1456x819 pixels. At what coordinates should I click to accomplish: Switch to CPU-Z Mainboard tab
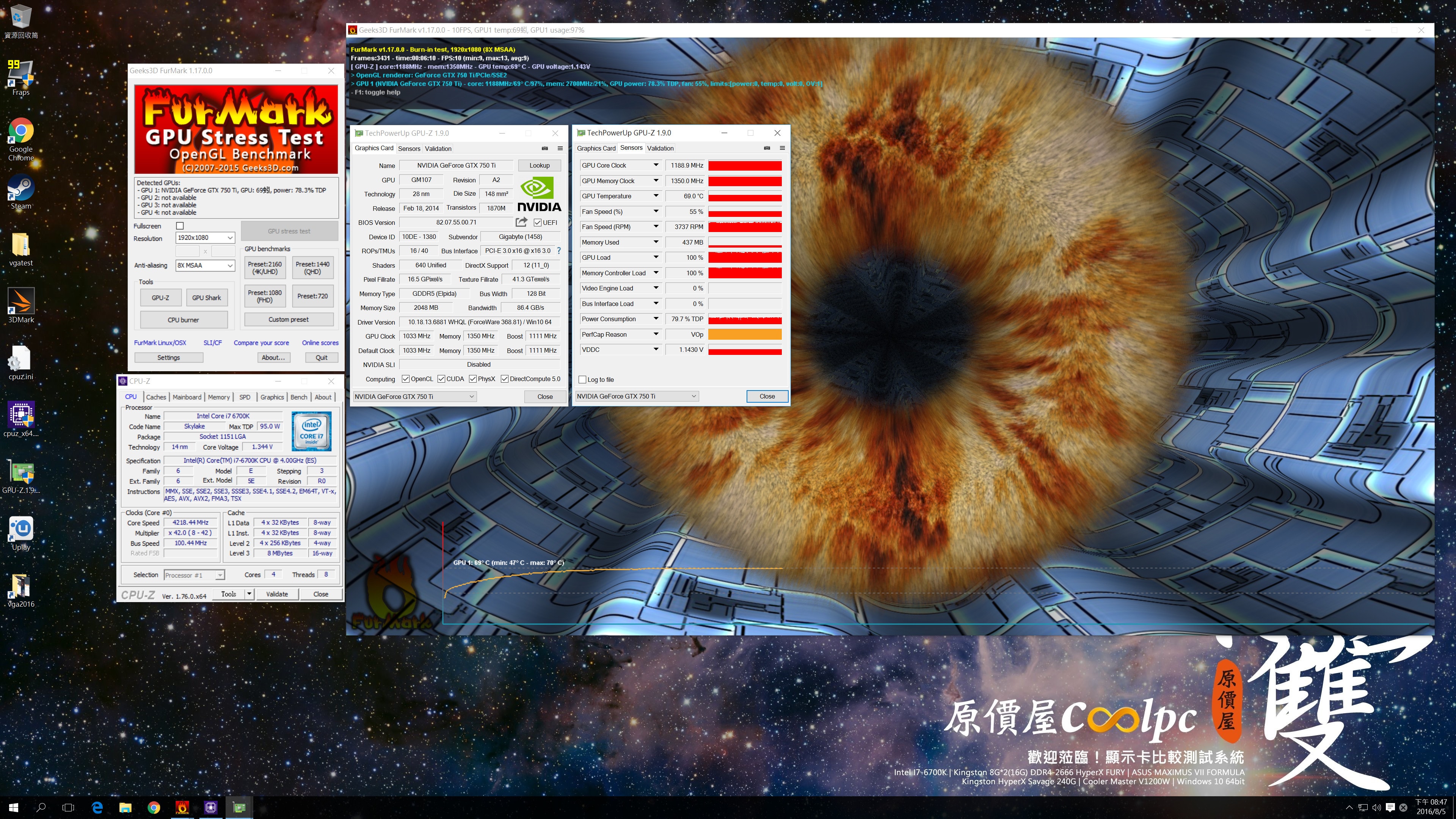click(187, 397)
